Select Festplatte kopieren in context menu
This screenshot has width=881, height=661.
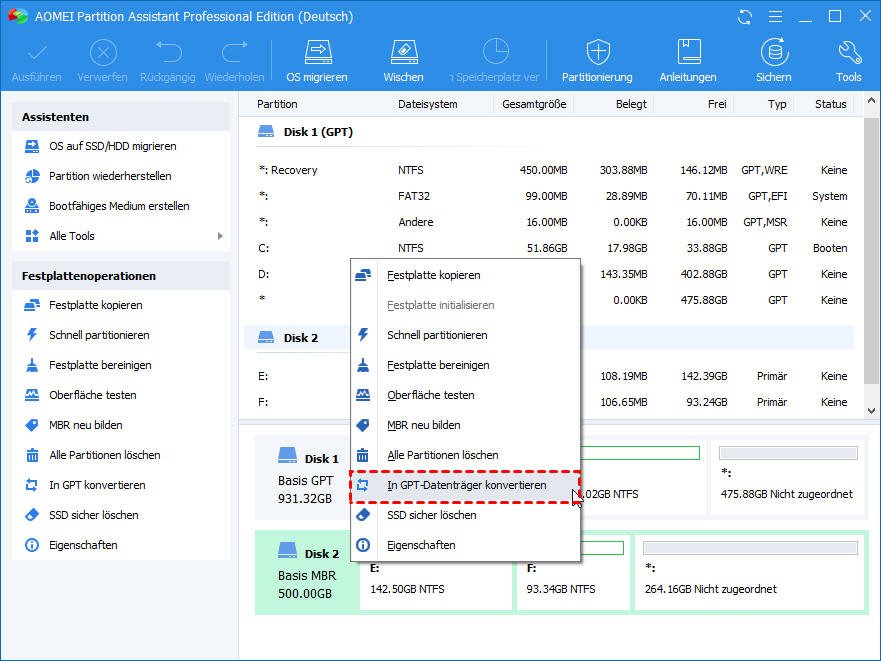[433, 275]
